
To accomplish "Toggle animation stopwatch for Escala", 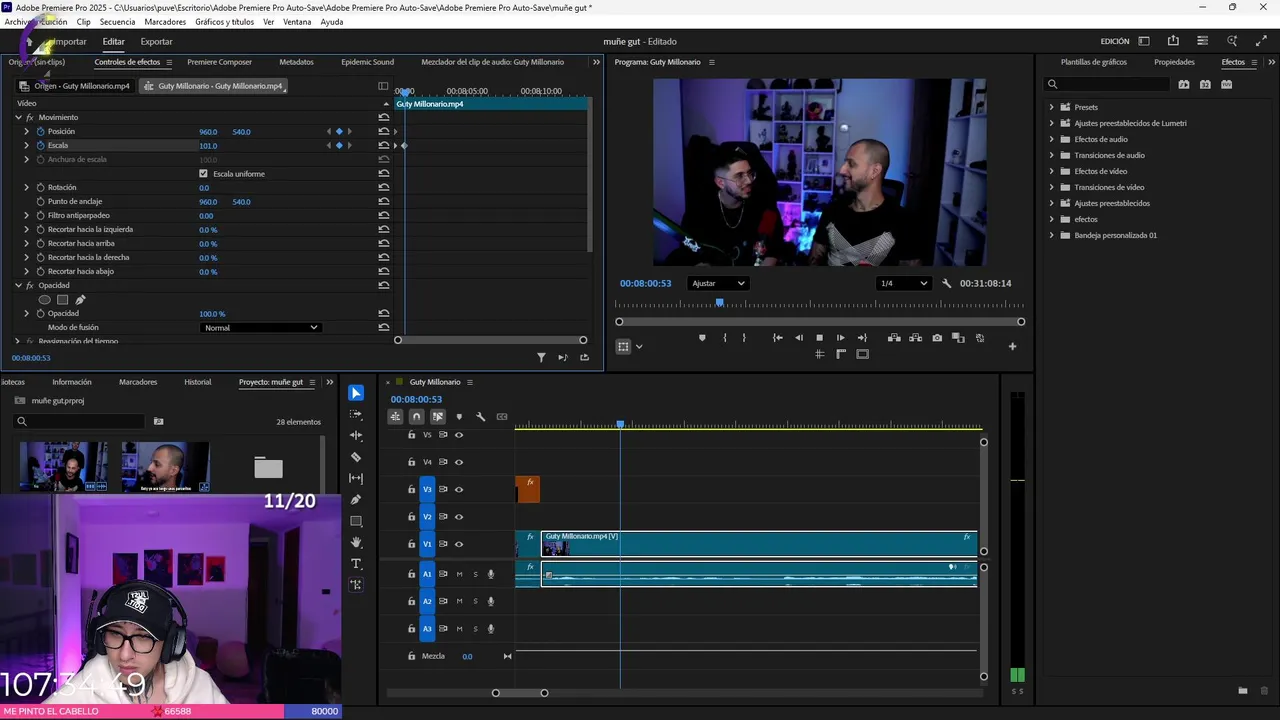I will [41, 145].
